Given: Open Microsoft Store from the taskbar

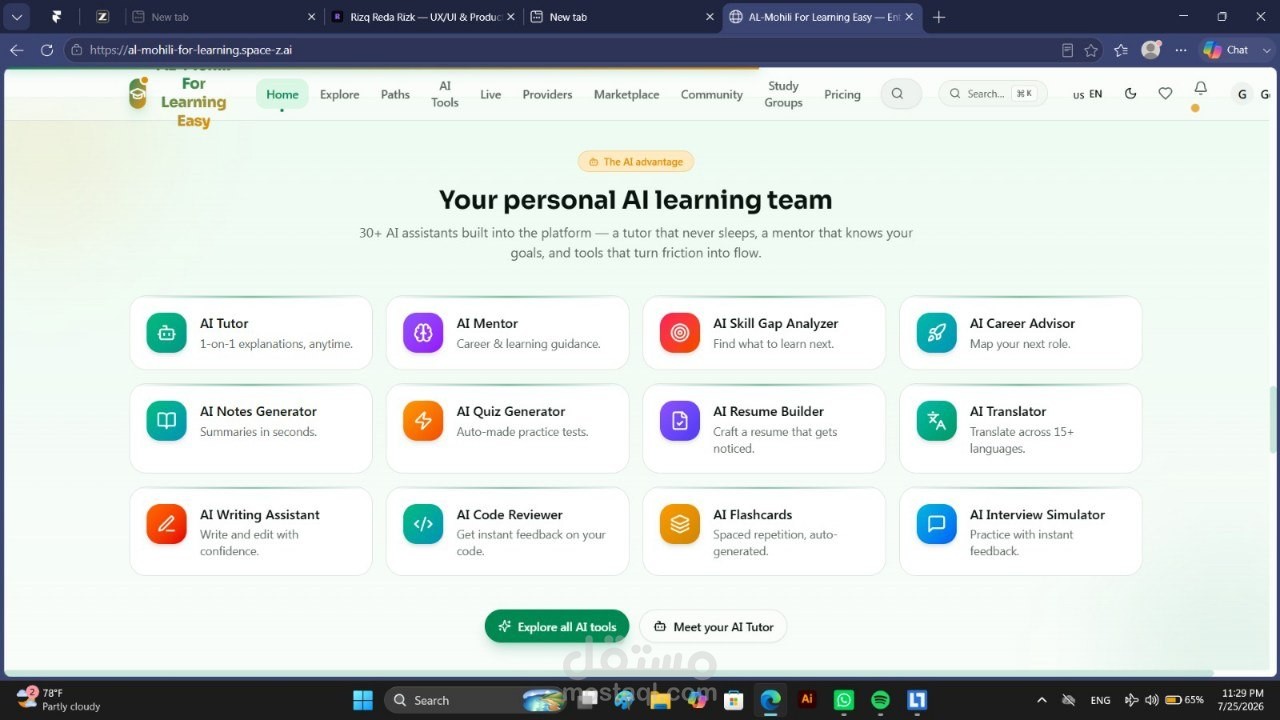Looking at the screenshot, I should point(733,700).
